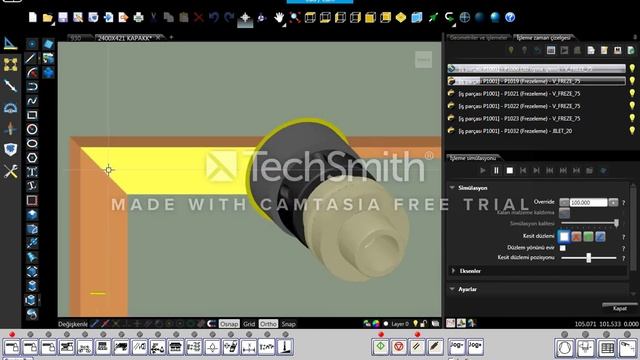This screenshot has width=640, height=360.
Task: Select the Ellipse drawing tool
Action: point(32,144)
